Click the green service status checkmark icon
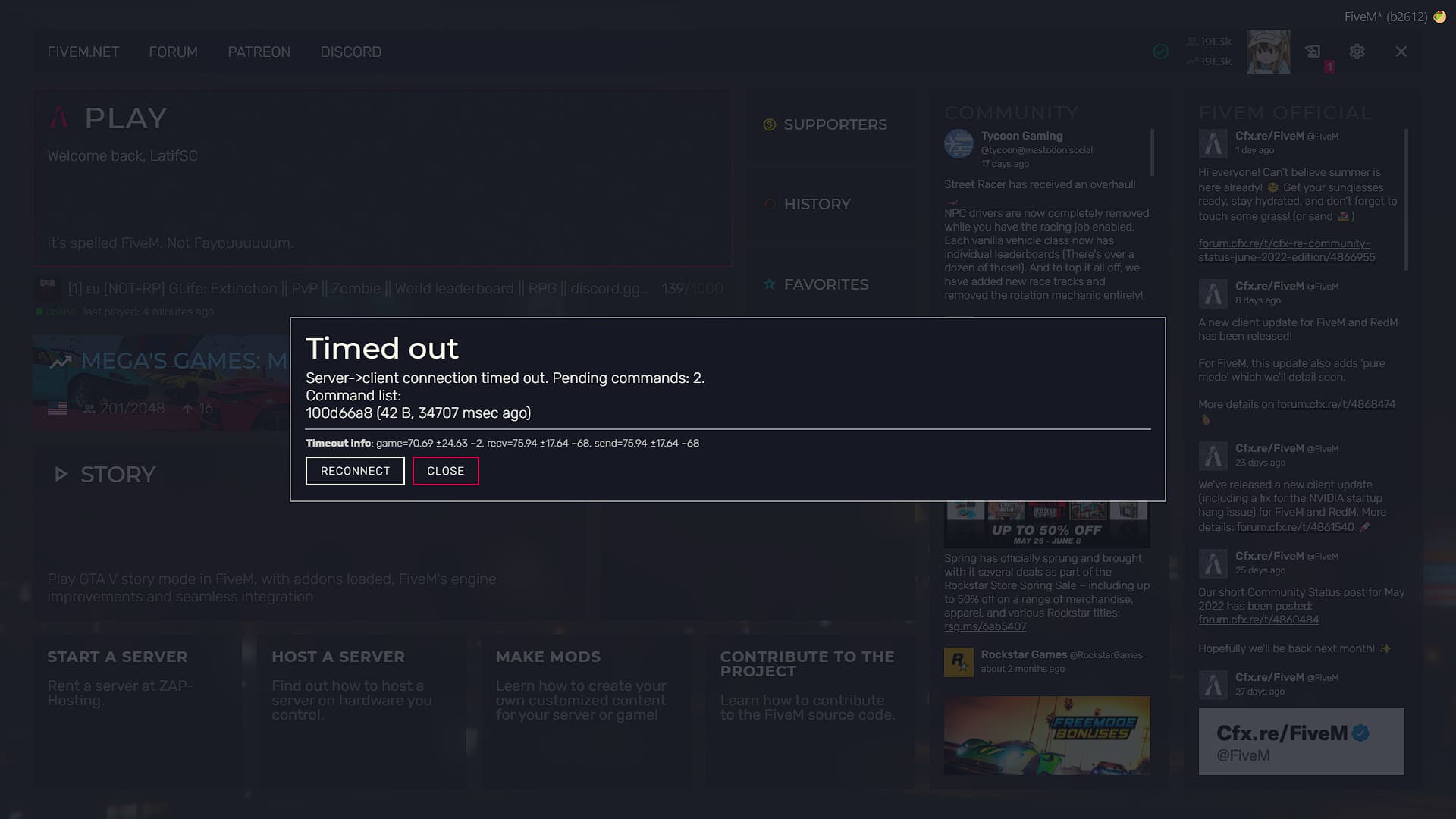Screen dimensions: 1456x819 pos(1160,52)
